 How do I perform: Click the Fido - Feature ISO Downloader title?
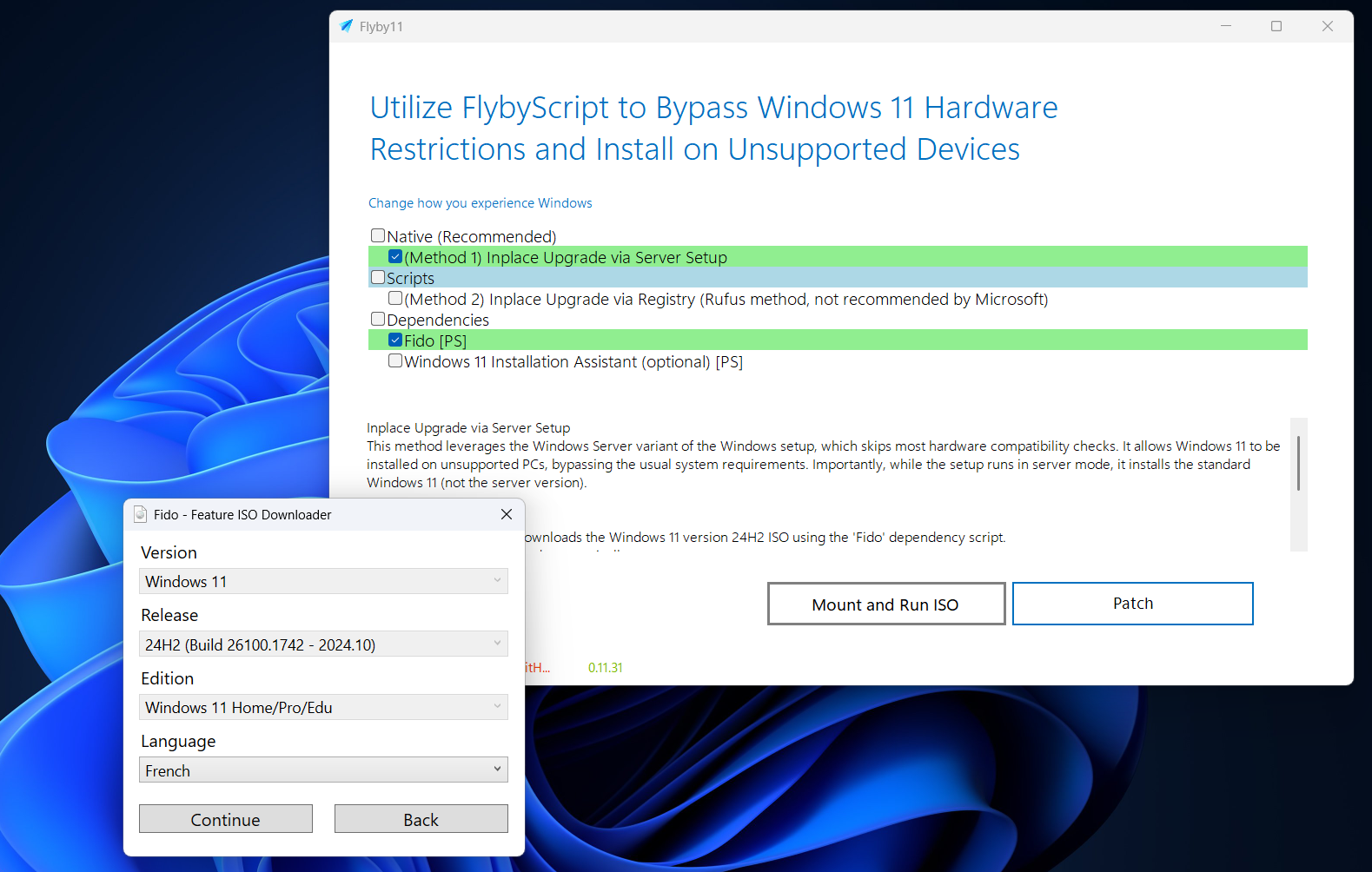tap(242, 515)
